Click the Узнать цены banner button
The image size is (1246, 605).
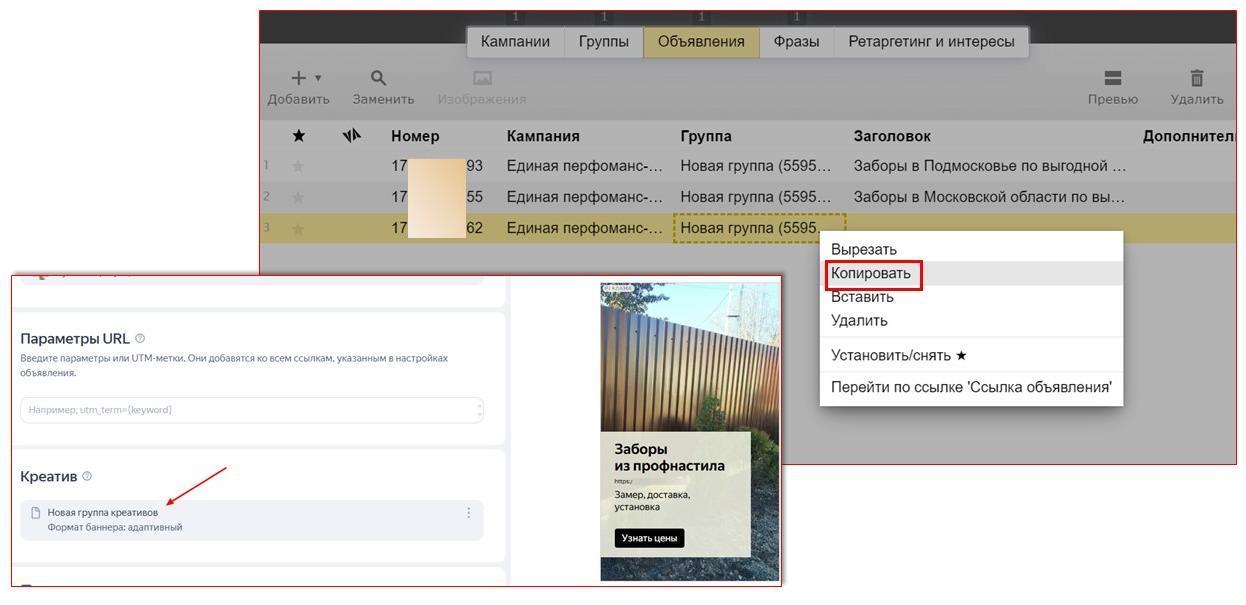click(x=649, y=538)
